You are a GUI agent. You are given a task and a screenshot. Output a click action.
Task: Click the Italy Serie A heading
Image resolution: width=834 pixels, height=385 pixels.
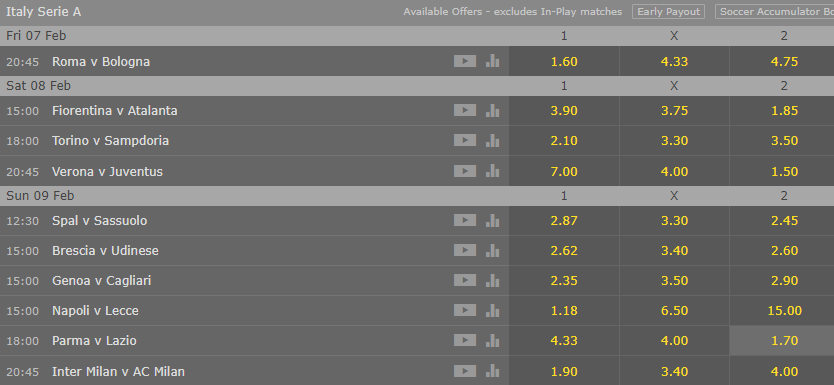click(44, 12)
